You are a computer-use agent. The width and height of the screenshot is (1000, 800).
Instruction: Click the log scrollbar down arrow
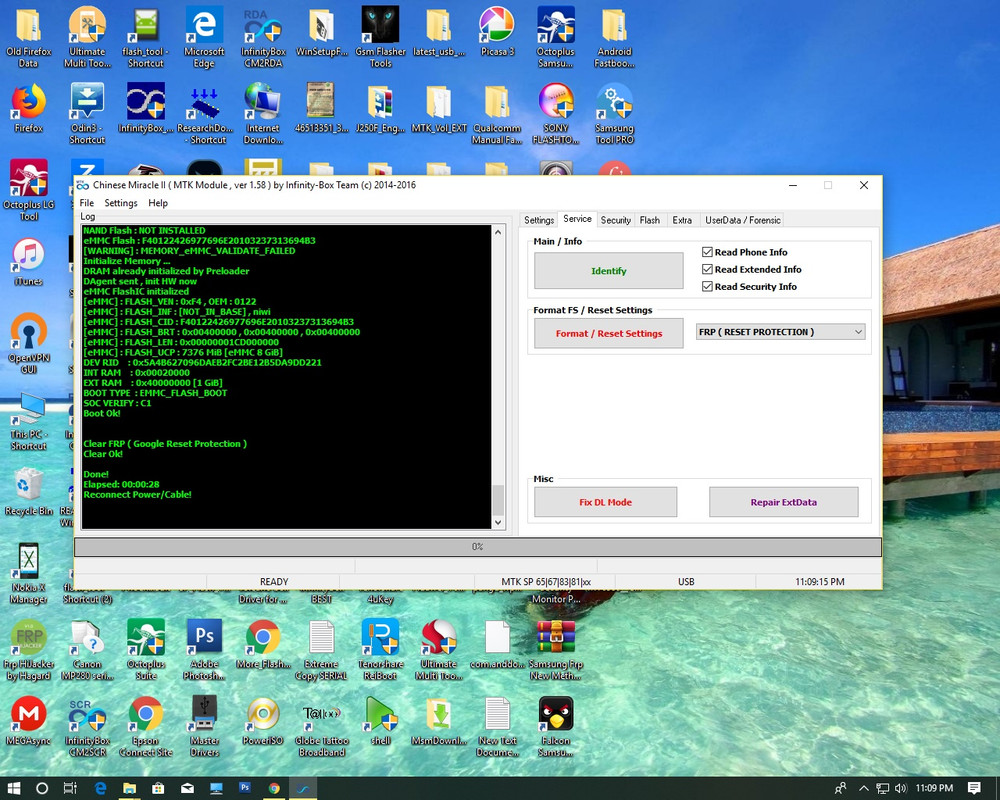498,522
